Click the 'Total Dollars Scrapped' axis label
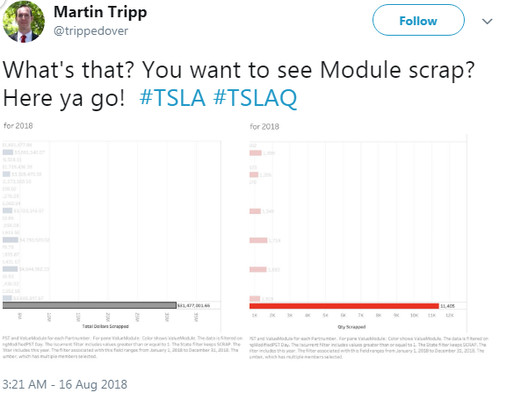This screenshot has height=397, width=509. click(105, 326)
